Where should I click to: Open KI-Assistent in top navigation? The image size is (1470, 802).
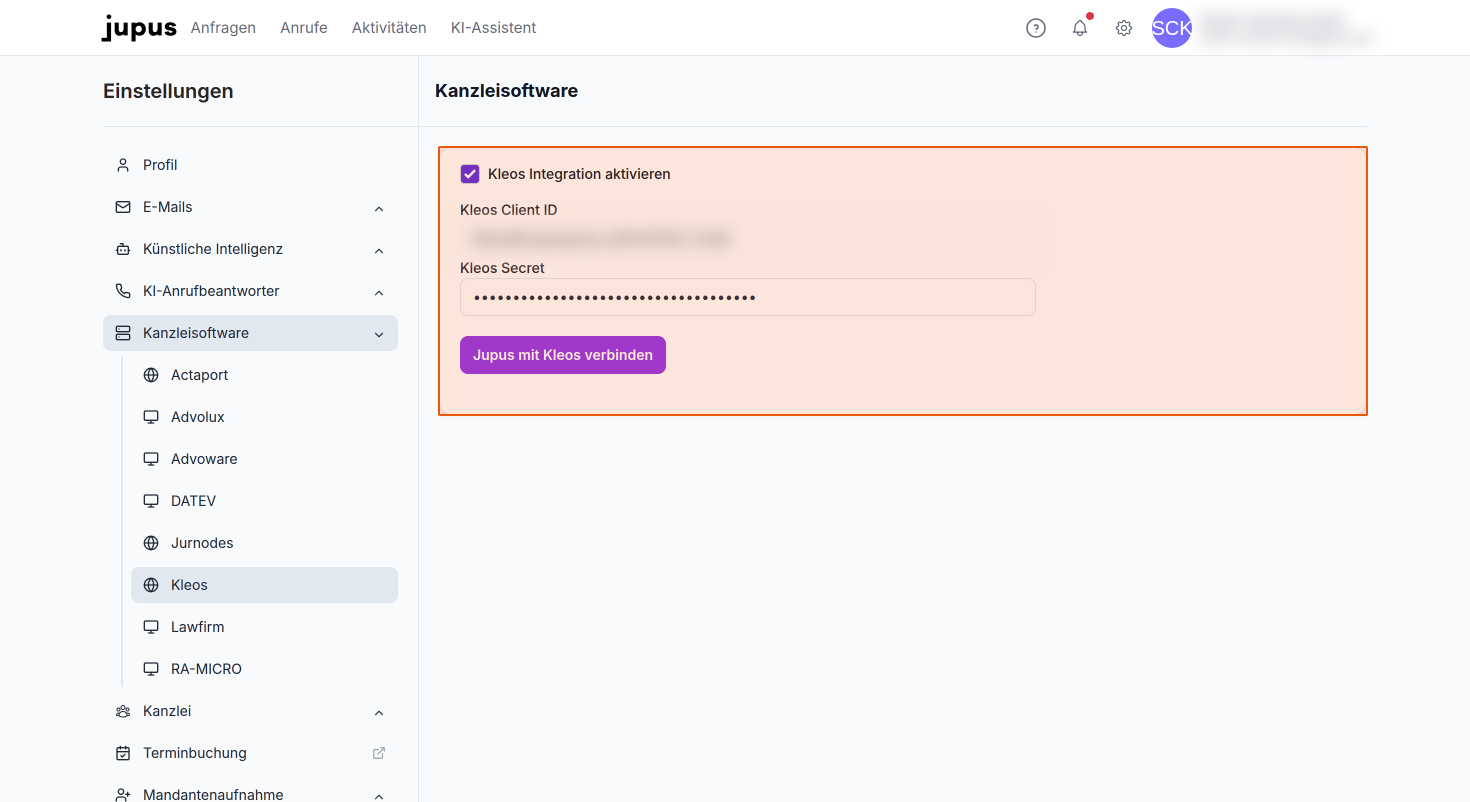[x=494, y=28]
